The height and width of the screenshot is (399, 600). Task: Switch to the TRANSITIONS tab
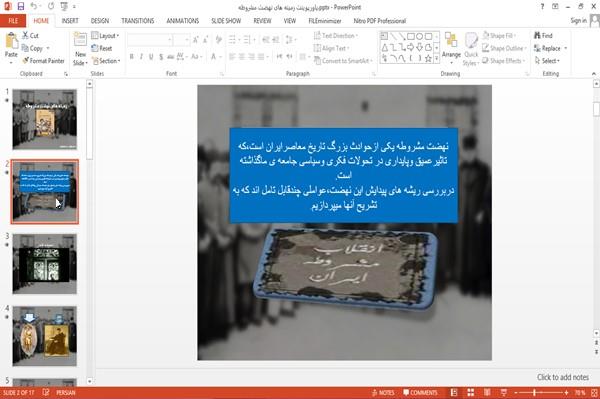pos(138,21)
